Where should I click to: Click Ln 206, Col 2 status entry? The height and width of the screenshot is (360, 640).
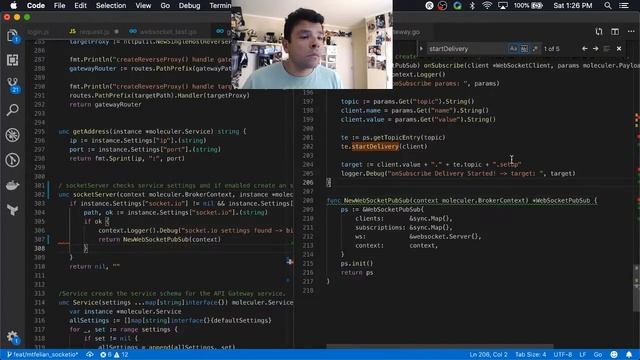coord(488,355)
